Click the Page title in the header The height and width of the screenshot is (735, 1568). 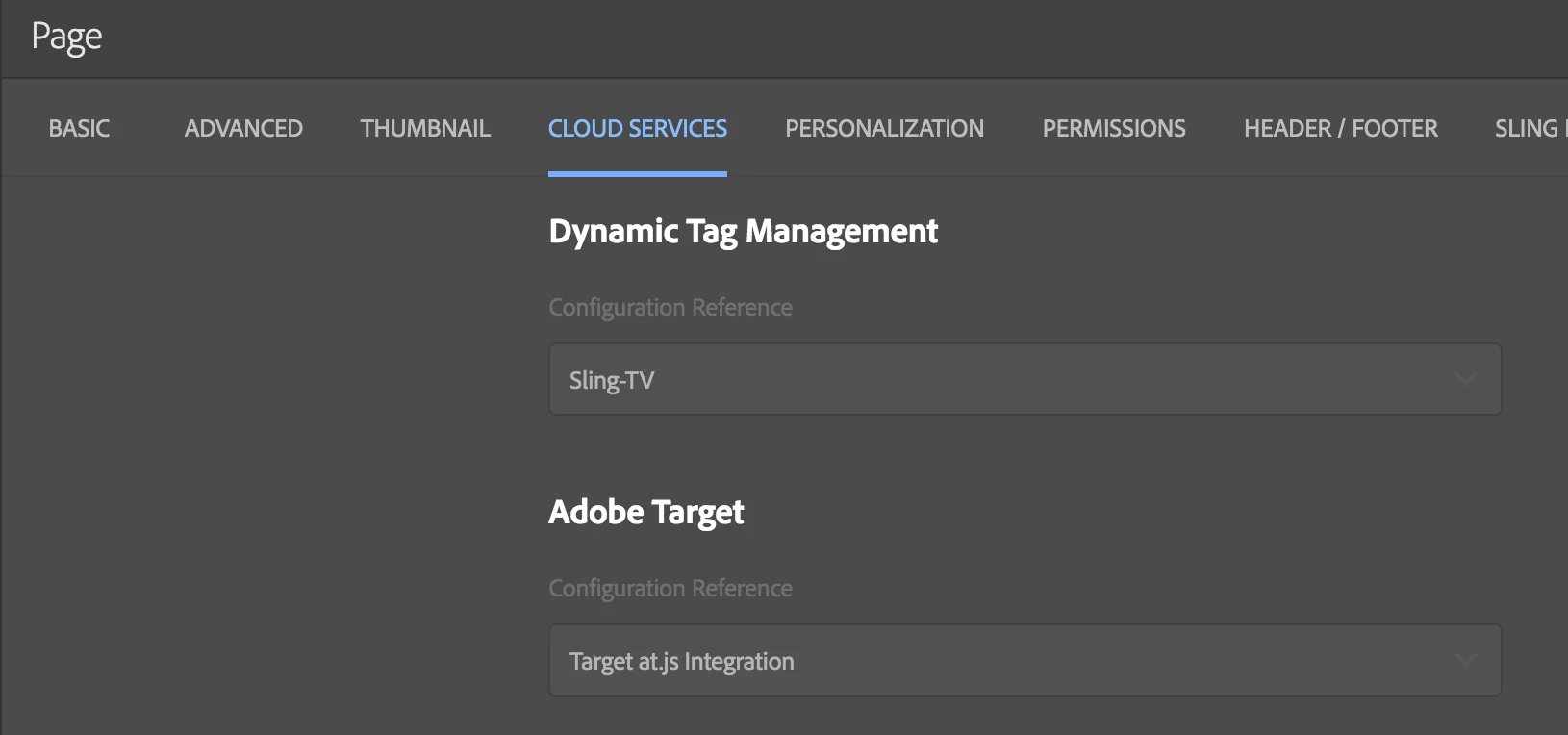(x=66, y=37)
